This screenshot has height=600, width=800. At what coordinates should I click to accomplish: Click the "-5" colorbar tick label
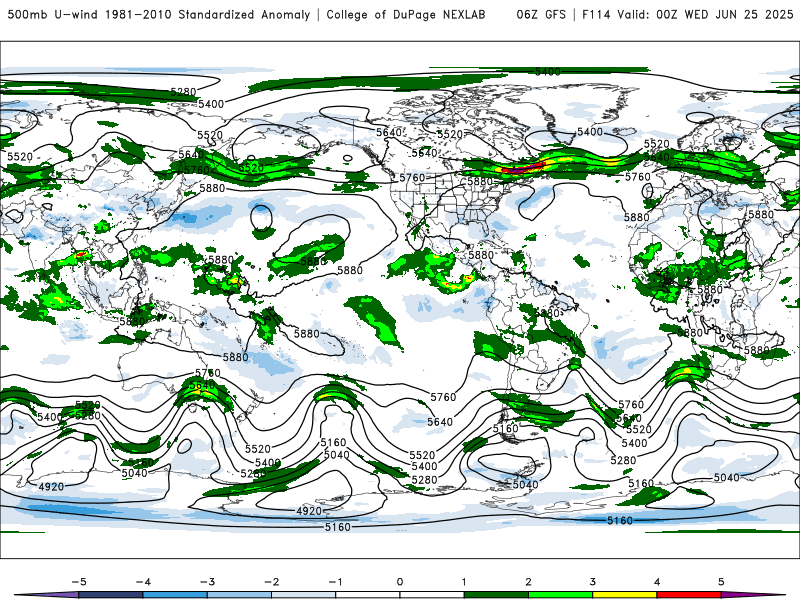point(79,582)
